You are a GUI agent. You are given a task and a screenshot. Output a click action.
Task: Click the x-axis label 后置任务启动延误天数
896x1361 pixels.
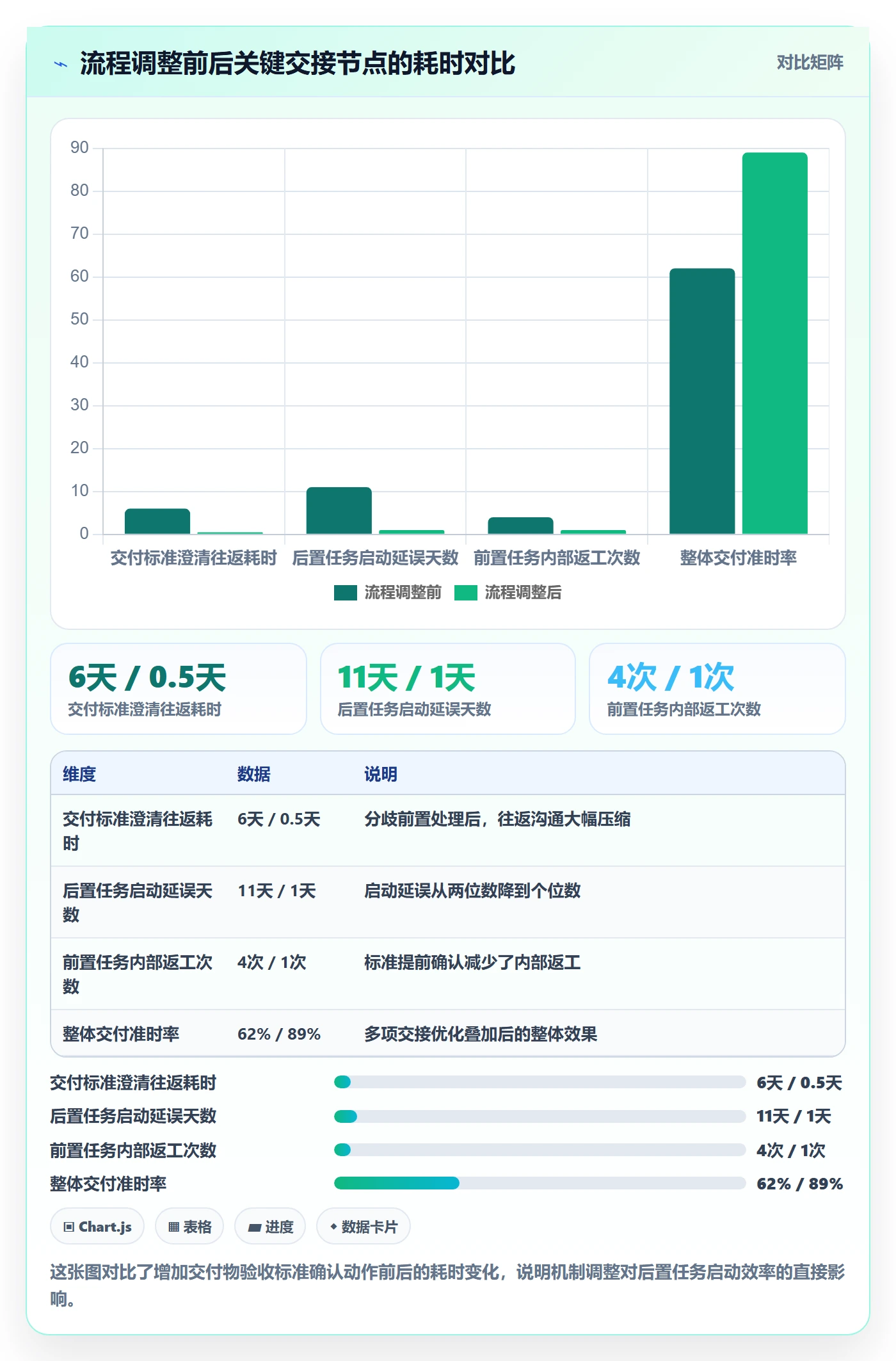tap(375, 558)
